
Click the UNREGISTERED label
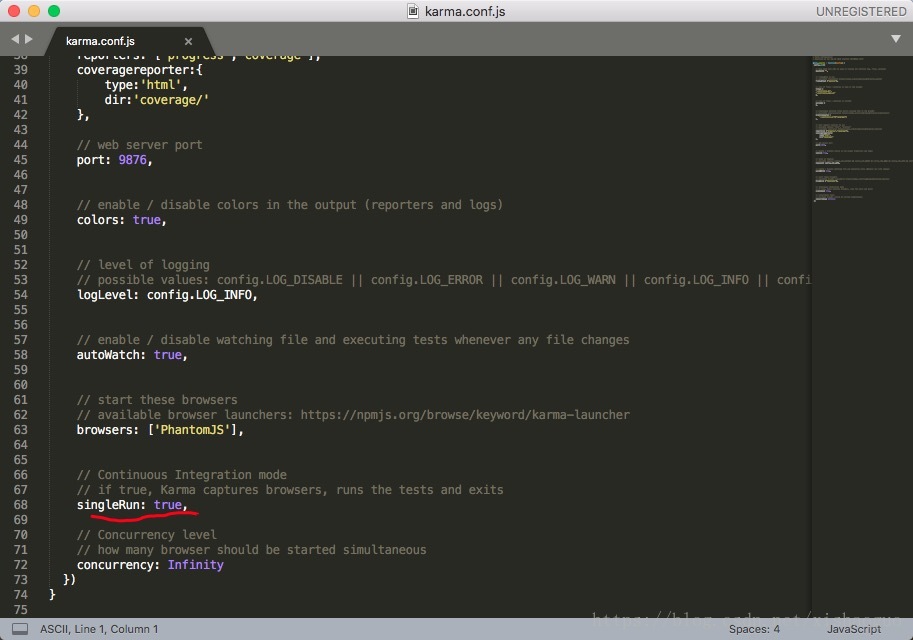click(x=861, y=12)
